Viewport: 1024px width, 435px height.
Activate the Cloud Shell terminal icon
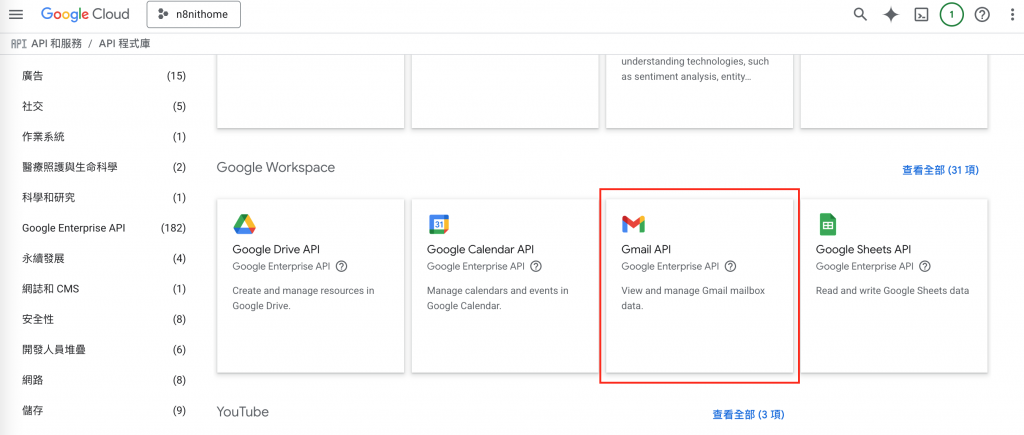click(921, 15)
